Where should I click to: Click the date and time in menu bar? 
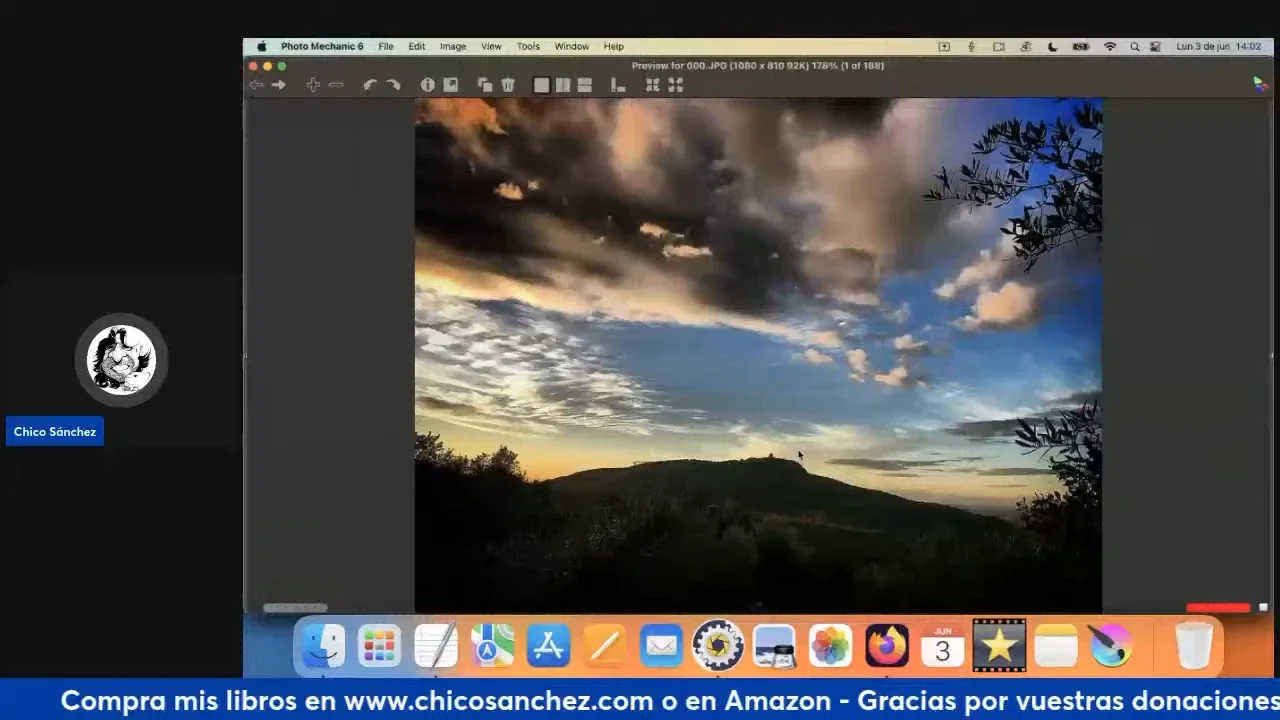coord(1218,46)
